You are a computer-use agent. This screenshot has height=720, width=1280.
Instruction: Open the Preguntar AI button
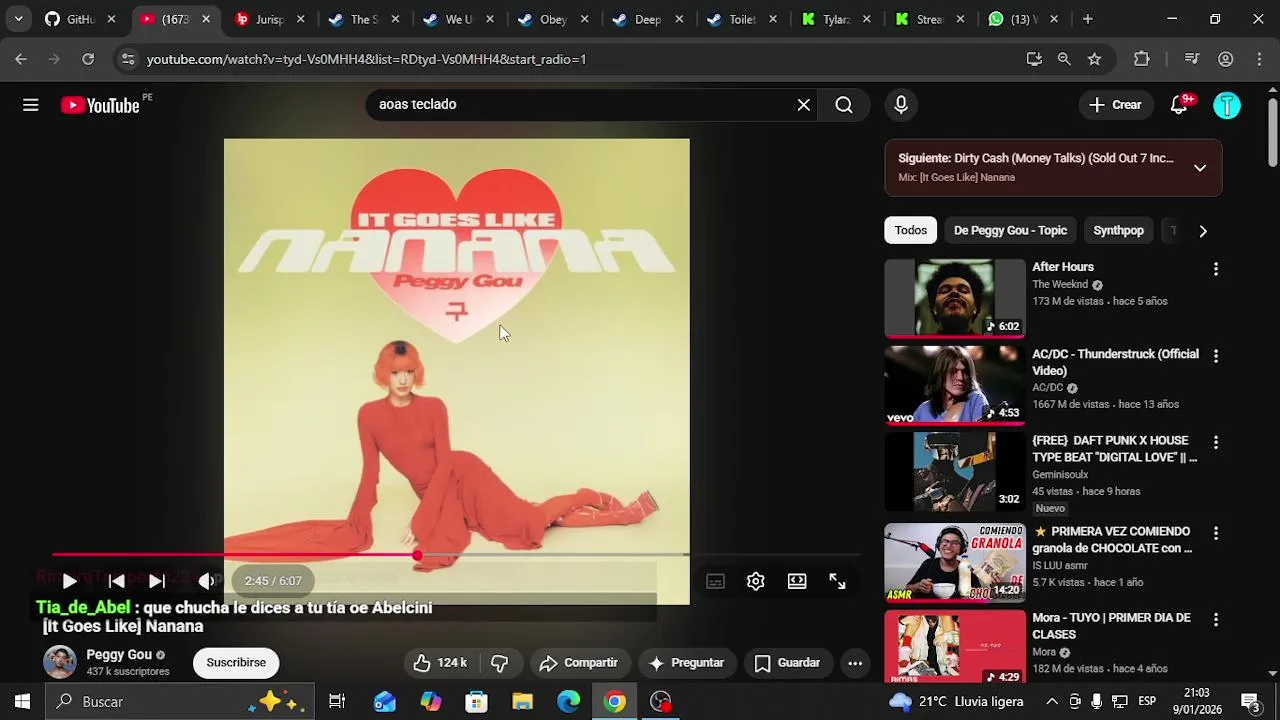click(686, 663)
